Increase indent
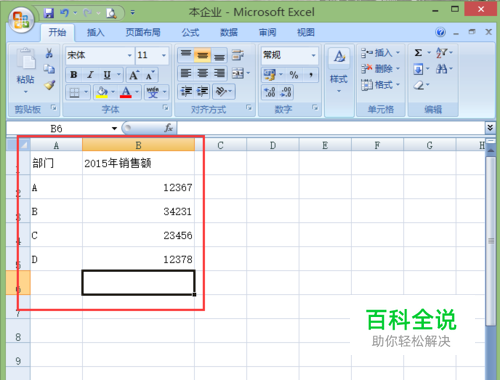Viewport: 500px width, 380px height. [202, 91]
